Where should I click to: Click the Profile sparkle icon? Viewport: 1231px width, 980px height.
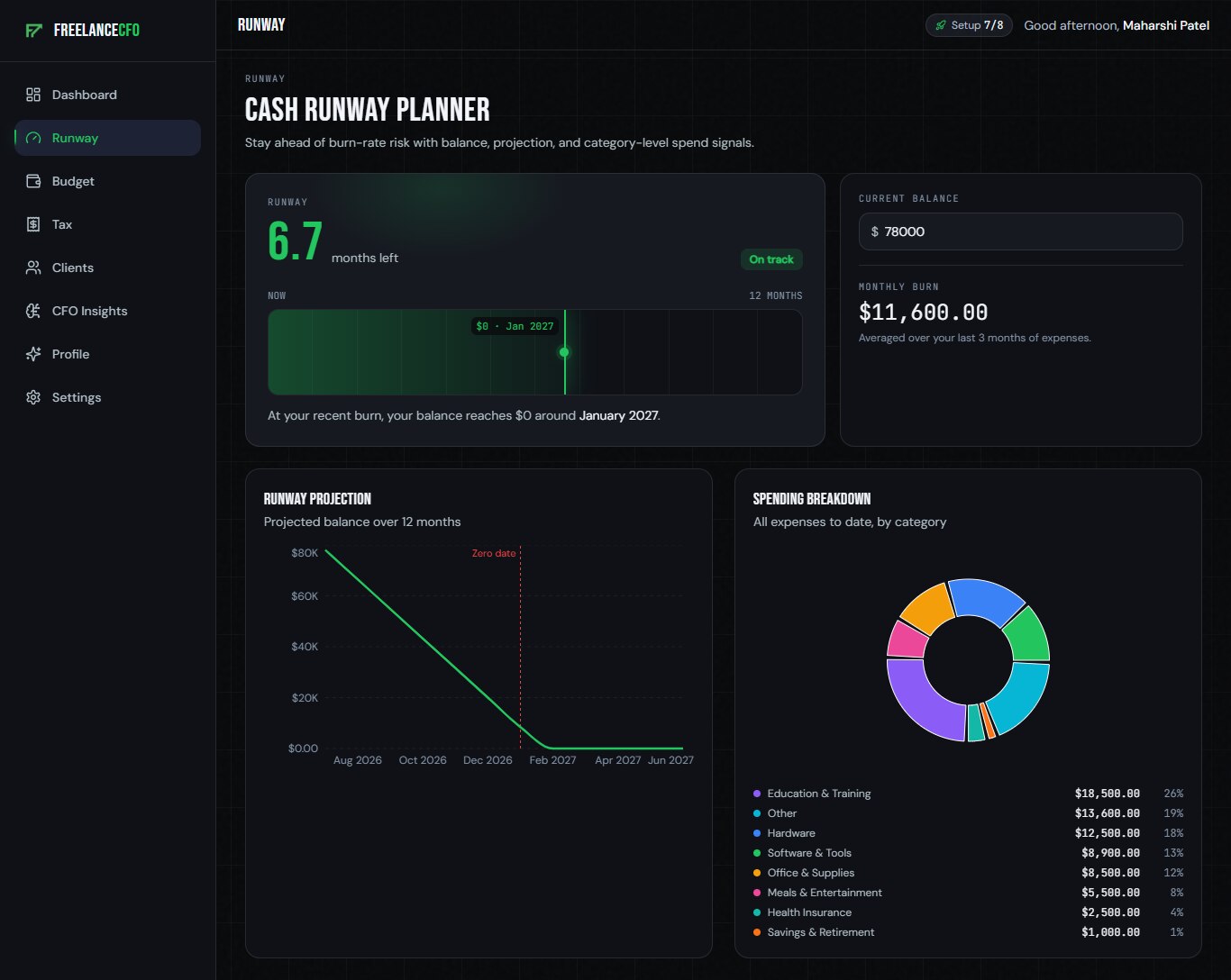click(x=33, y=354)
